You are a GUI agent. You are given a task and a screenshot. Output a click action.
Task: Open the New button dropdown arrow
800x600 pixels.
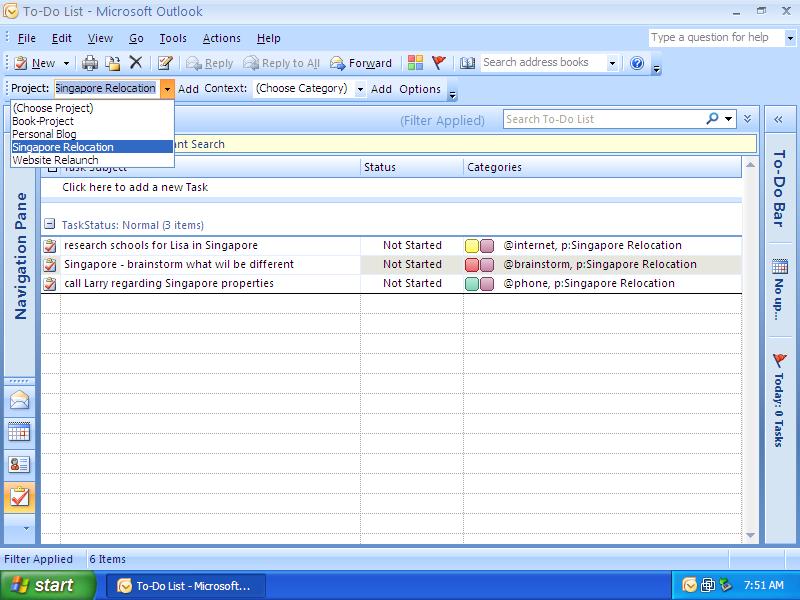66,63
